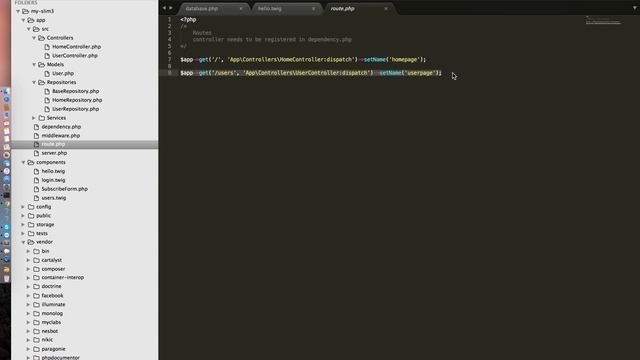Collapse the Controllers folder

pos(34,38)
